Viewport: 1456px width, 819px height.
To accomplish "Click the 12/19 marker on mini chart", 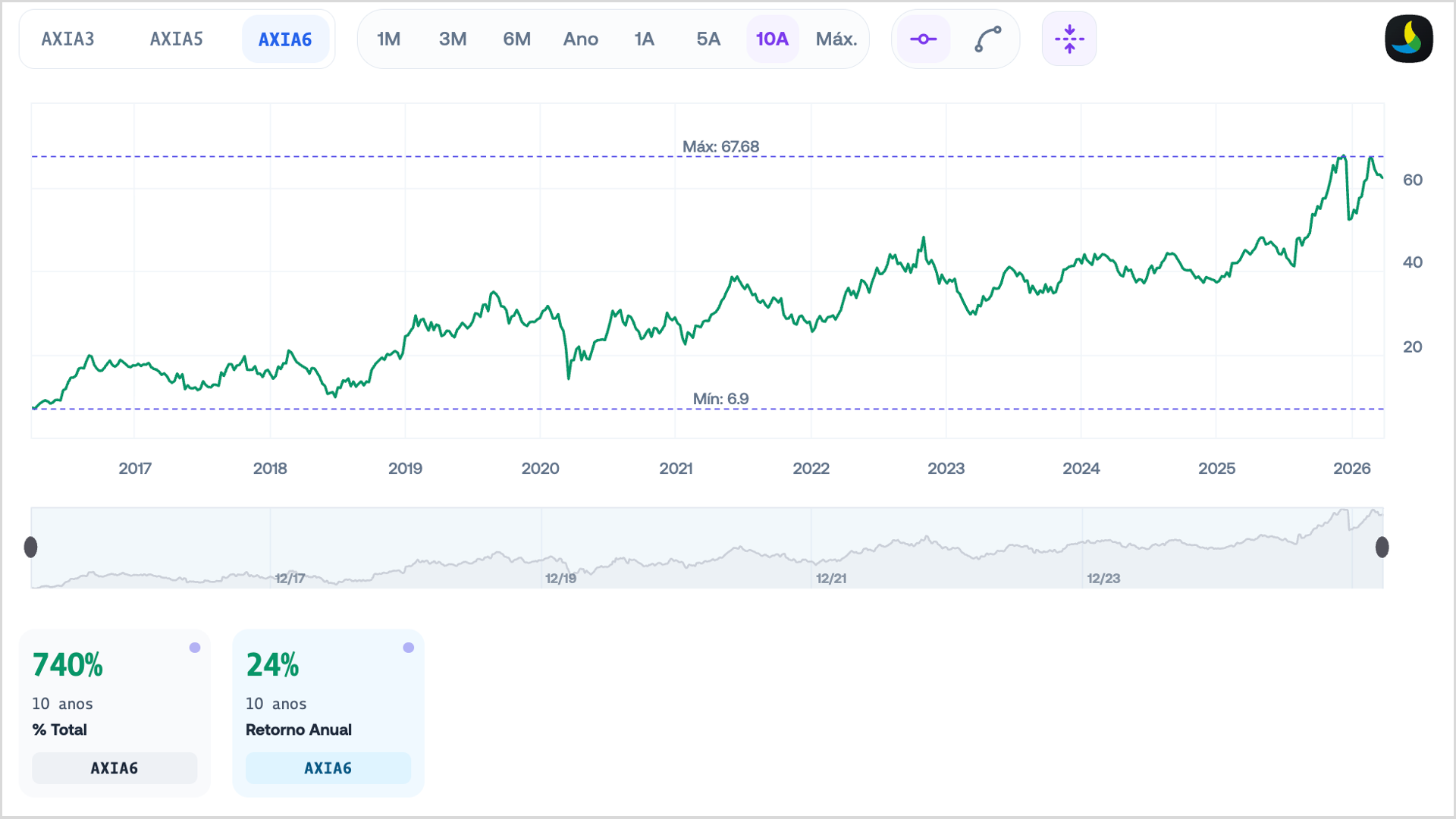I will pyautogui.click(x=560, y=579).
